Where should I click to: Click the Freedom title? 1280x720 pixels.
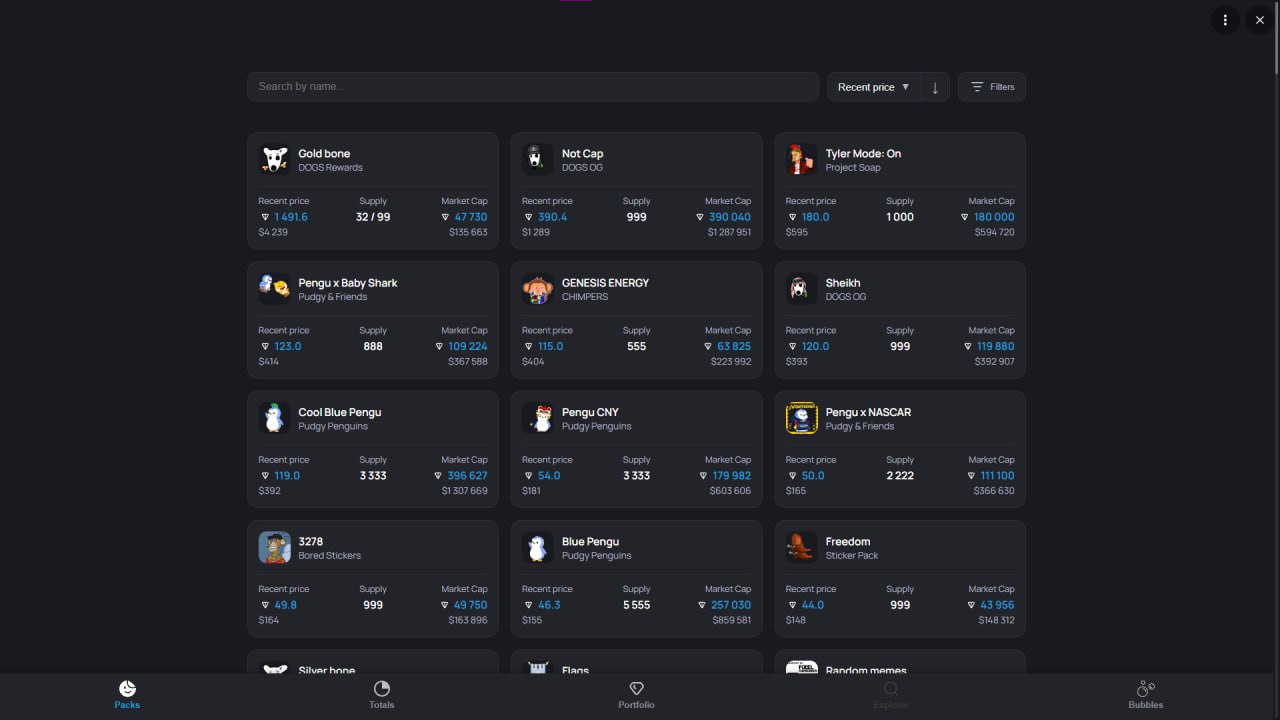(x=848, y=542)
